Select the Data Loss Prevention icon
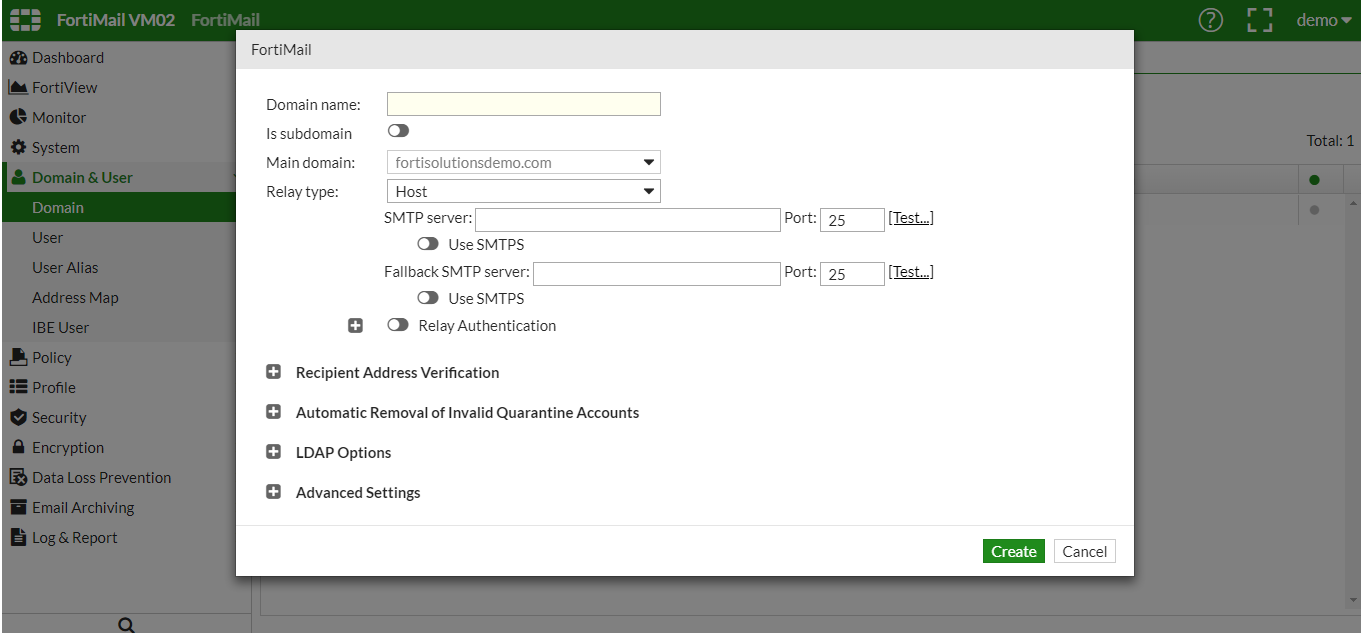This screenshot has width=1361, height=633. pyautogui.click(x=20, y=477)
